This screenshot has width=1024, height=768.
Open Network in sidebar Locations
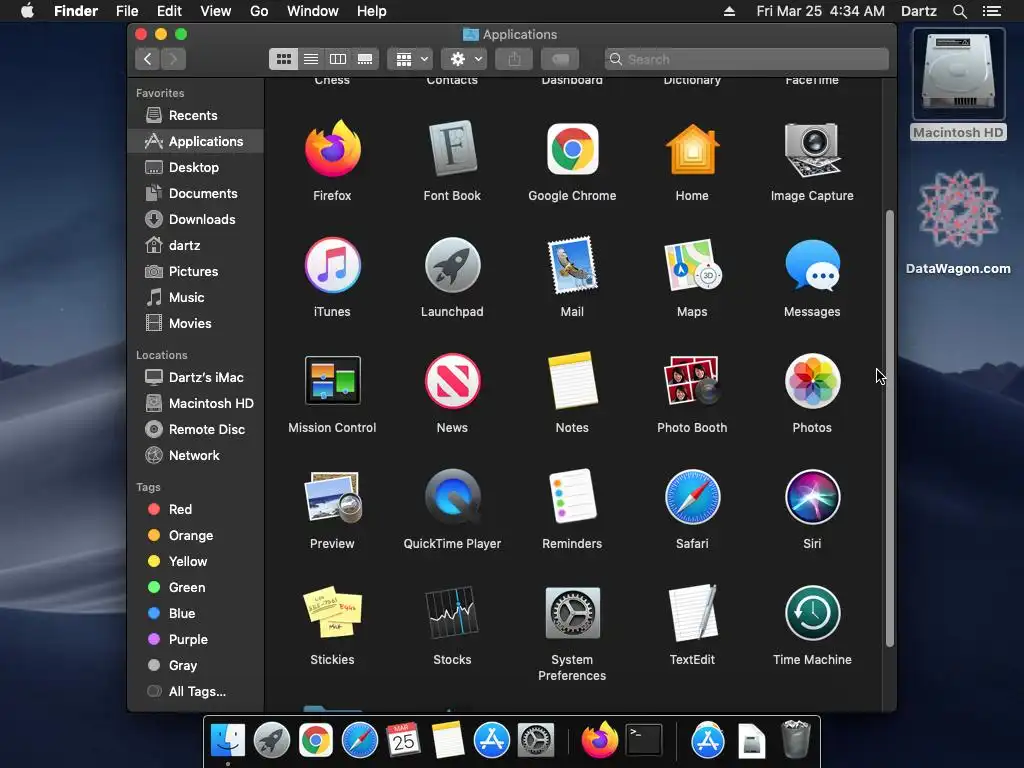coord(196,456)
